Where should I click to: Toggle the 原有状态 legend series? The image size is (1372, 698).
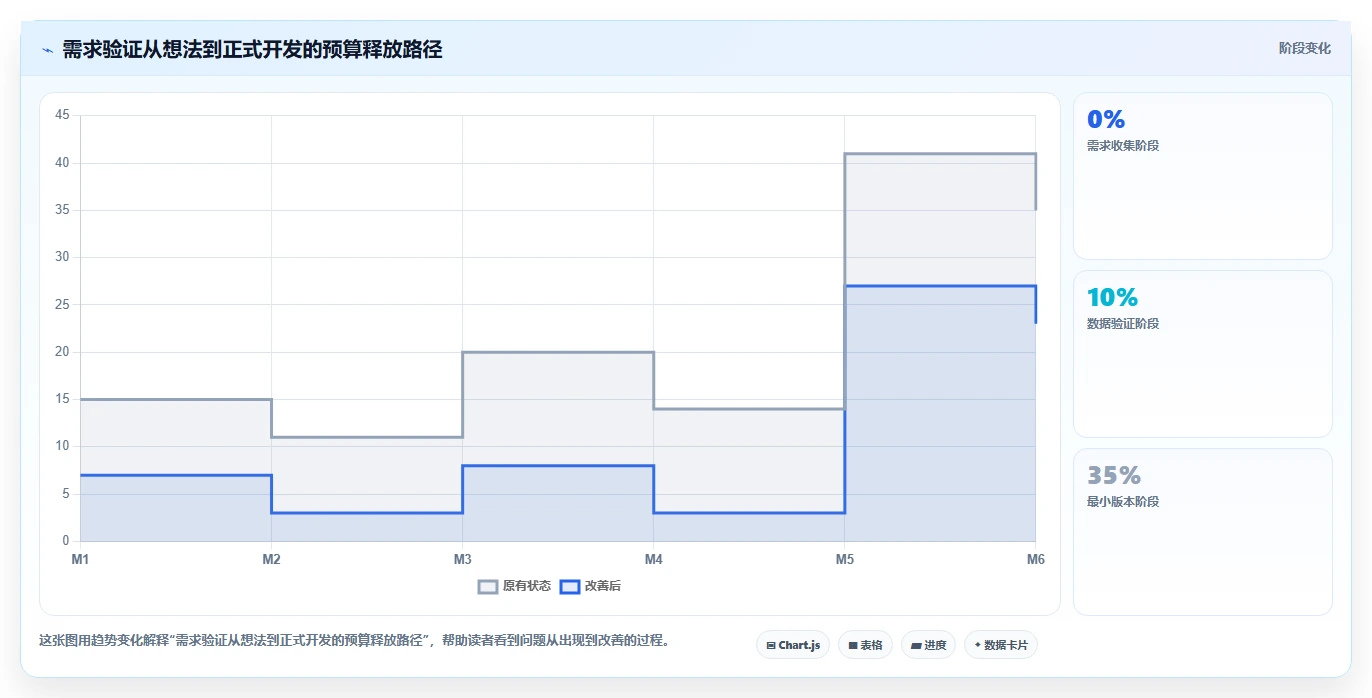pos(515,586)
